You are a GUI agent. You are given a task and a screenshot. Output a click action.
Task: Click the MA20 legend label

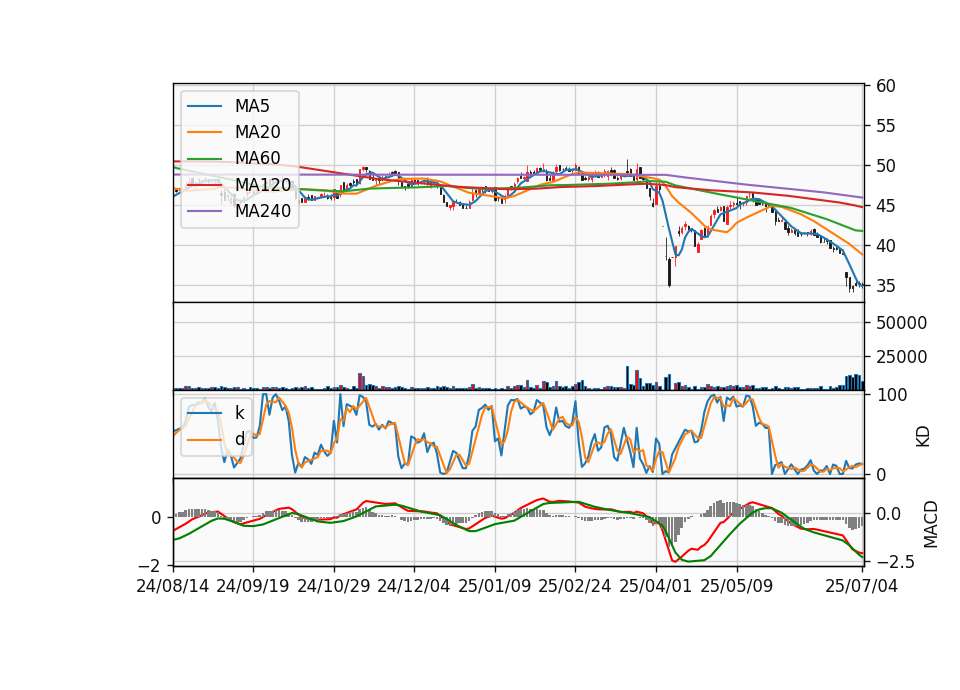pyautogui.click(x=257, y=132)
